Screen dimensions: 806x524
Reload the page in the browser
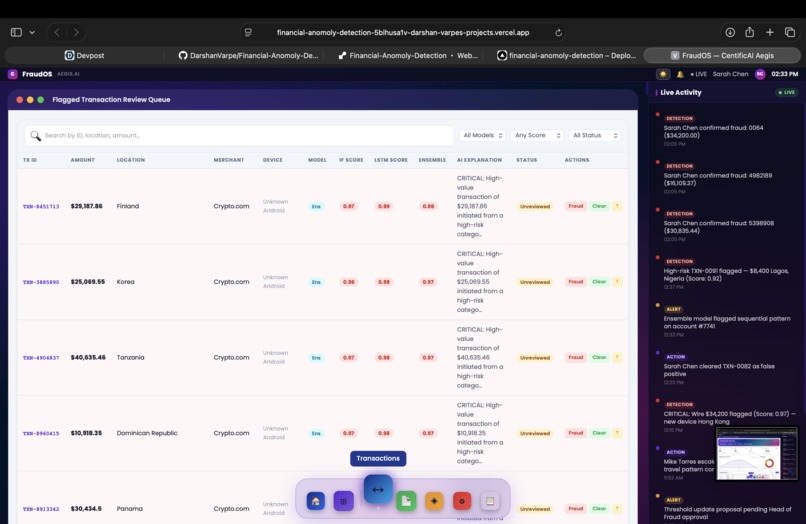pos(558,32)
